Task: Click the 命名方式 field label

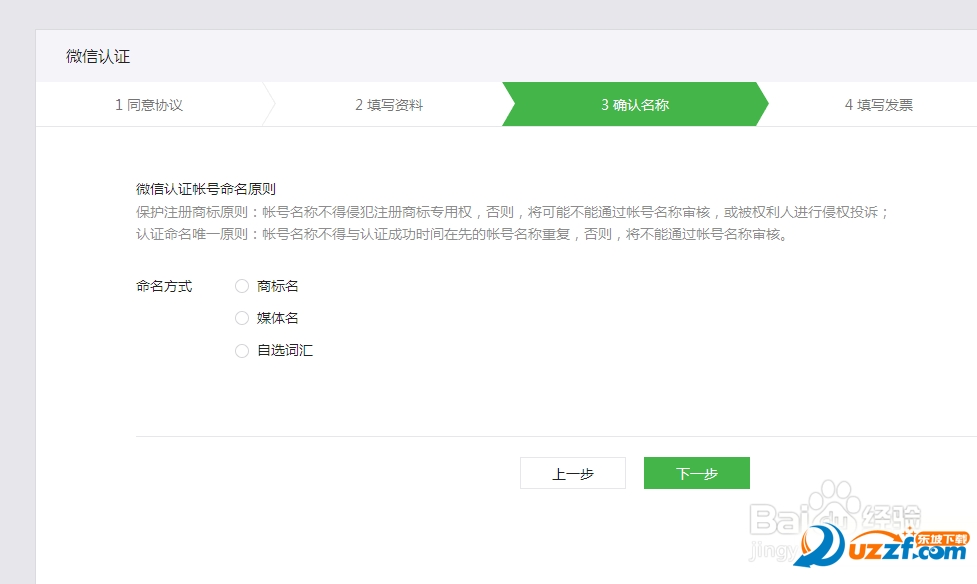Action: pyautogui.click(x=163, y=285)
